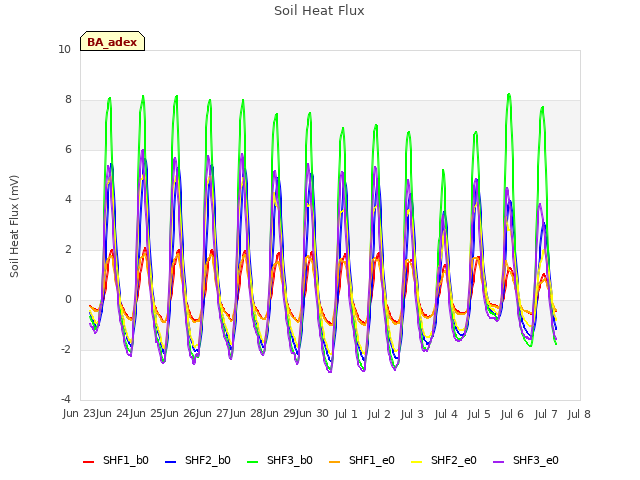Image resolution: width=640 pixels, height=480 pixels.
Task: Click the Jul 2 x-axis label
Action: pyautogui.click(x=379, y=414)
